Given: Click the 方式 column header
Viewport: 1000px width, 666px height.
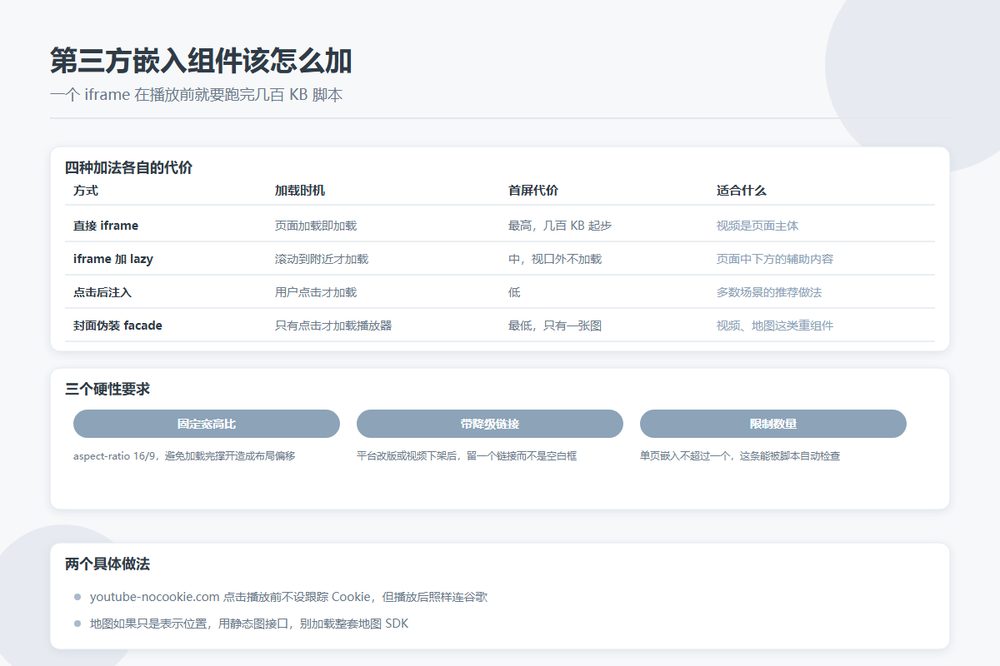Looking at the screenshot, I should click(85, 190).
